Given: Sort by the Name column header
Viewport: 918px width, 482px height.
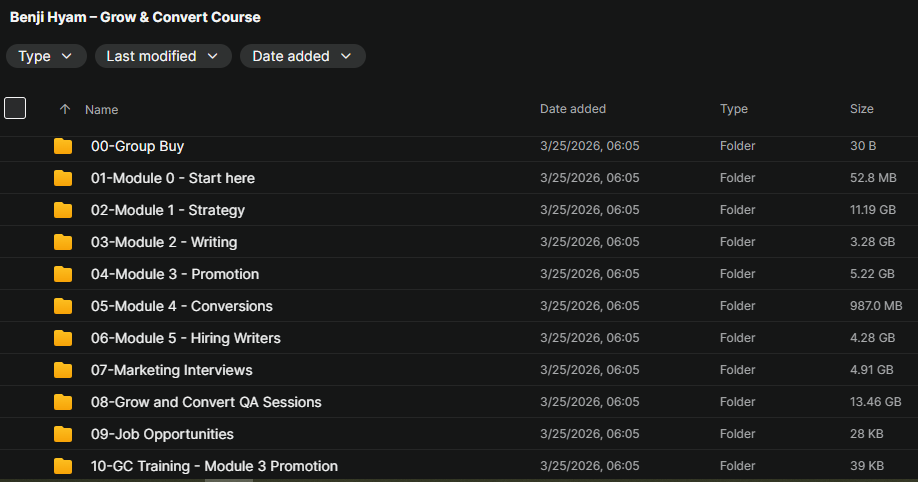Looking at the screenshot, I should point(101,109).
